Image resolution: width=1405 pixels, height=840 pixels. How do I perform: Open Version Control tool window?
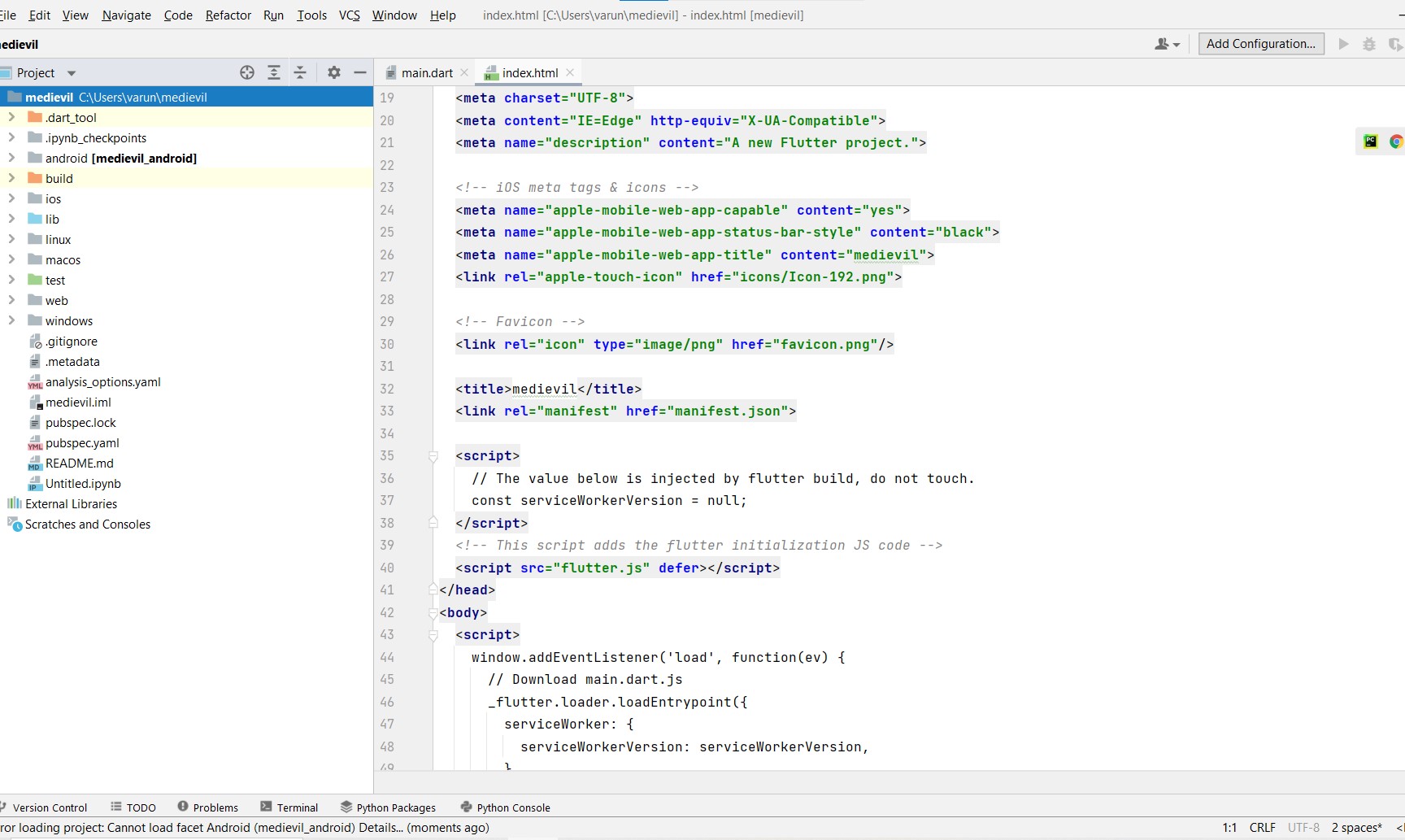tap(43, 807)
